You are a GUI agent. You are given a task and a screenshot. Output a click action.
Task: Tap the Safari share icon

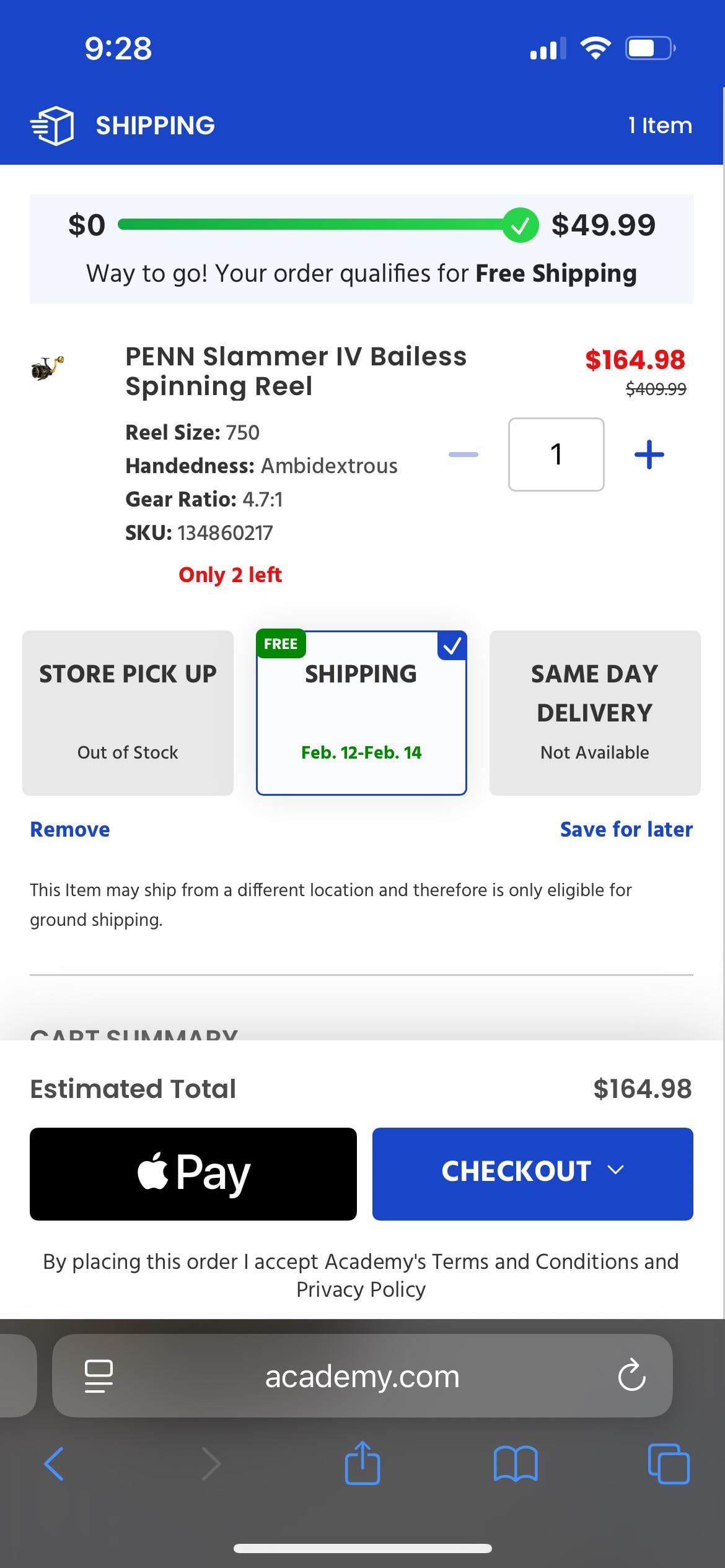click(x=362, y=1464)
